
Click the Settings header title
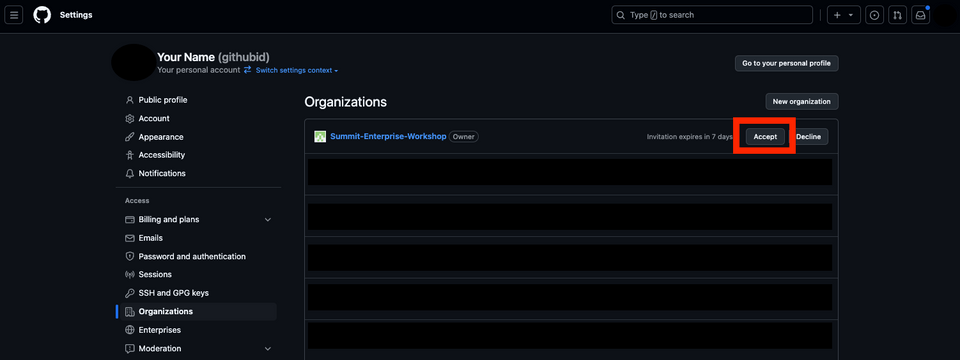(76, 15)
